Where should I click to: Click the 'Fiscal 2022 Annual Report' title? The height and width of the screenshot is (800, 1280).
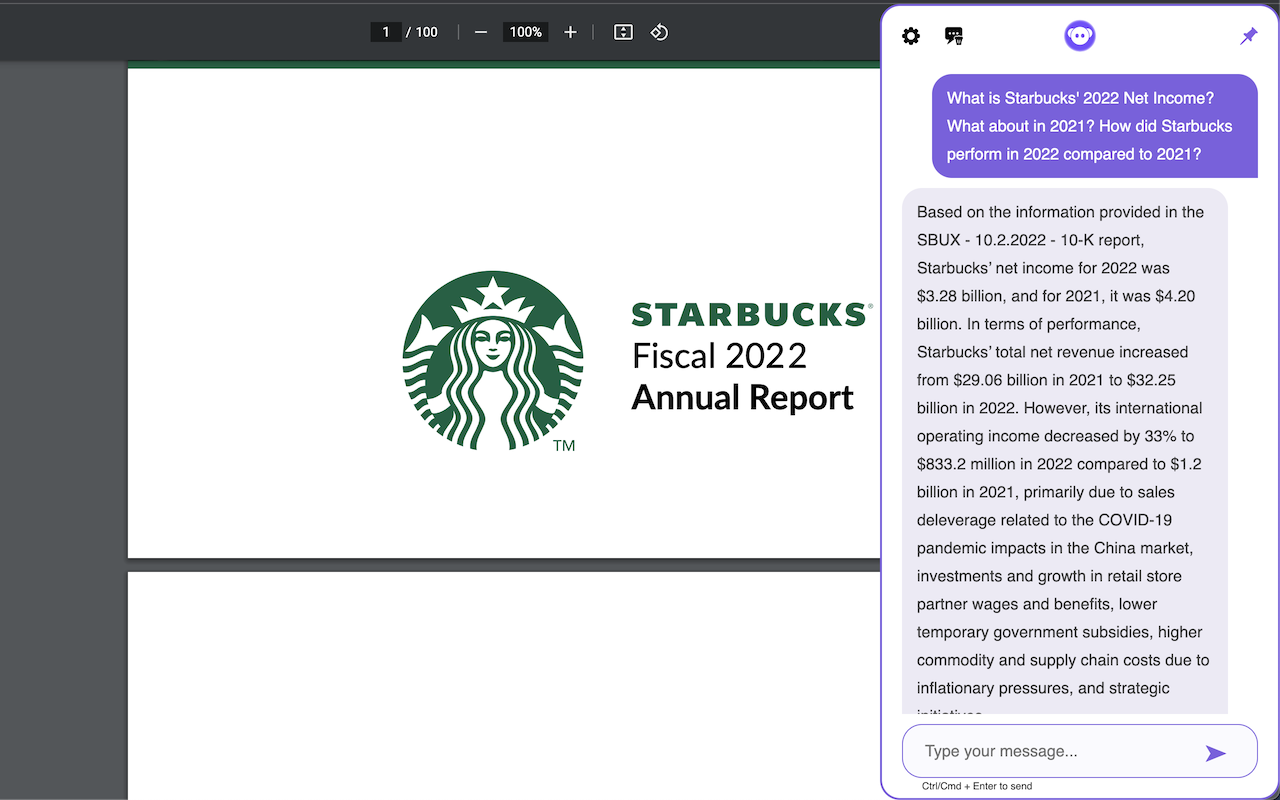742,377
